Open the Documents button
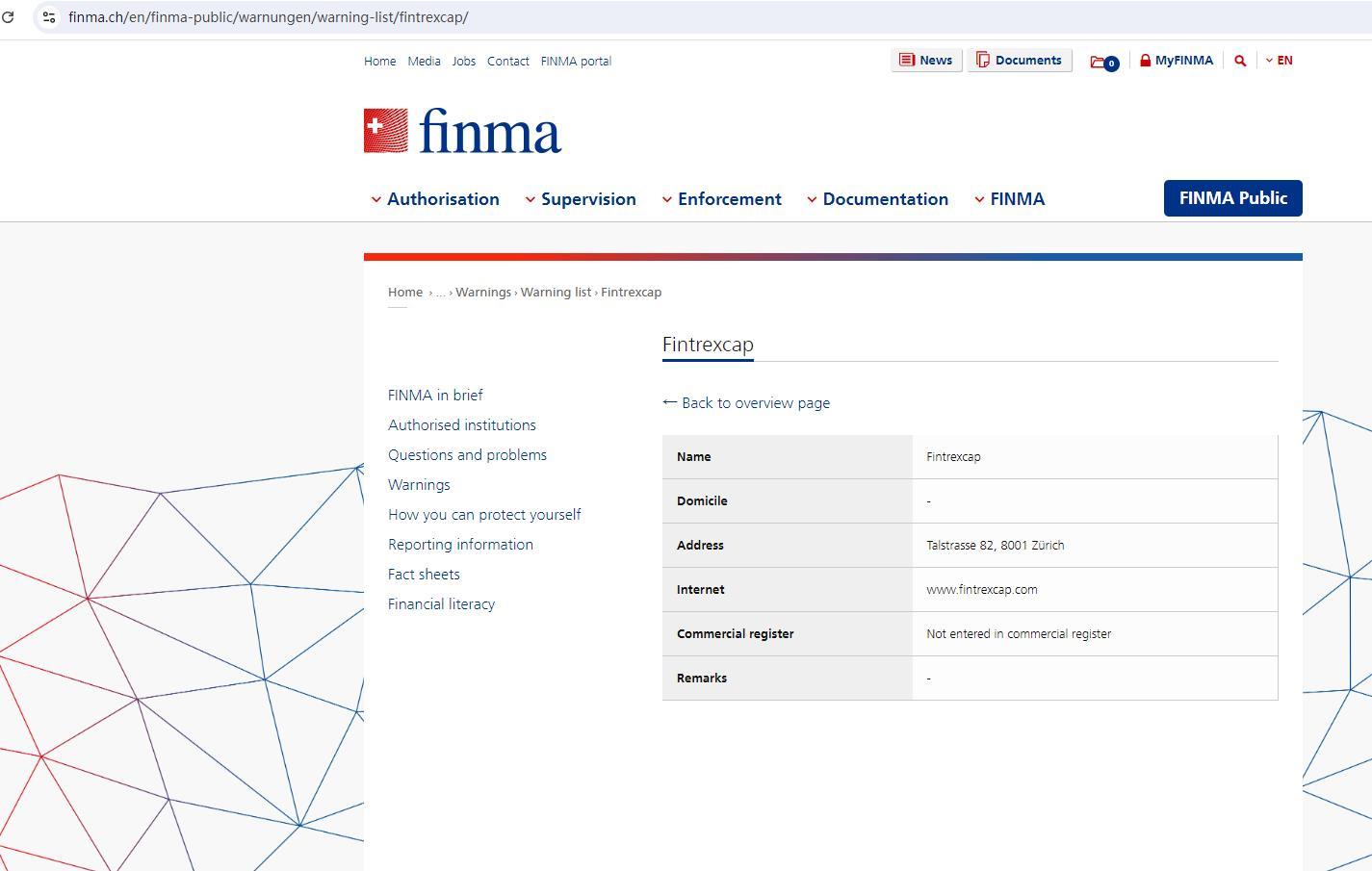This screenshot has height=871, width=1372. (1019, 61)
